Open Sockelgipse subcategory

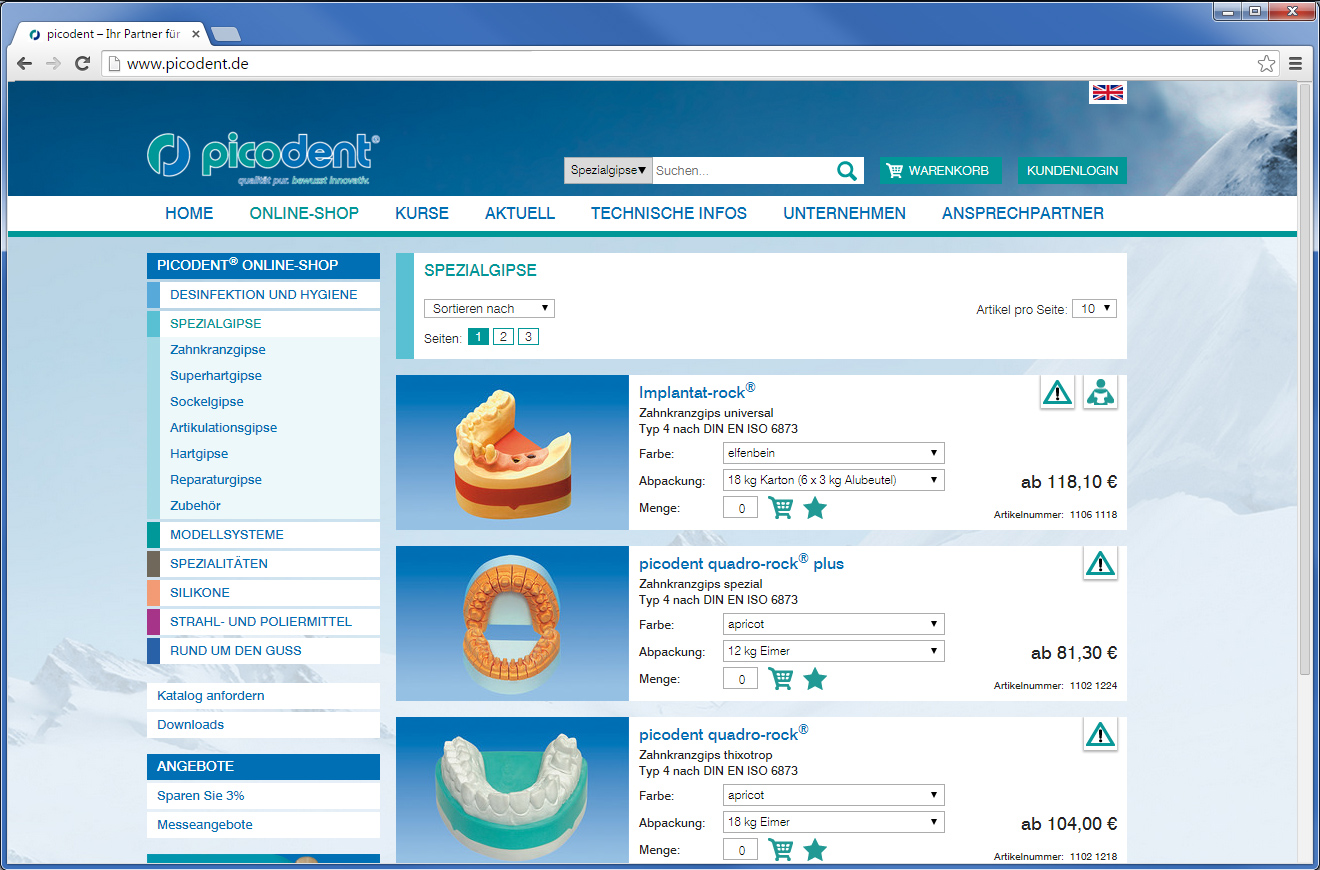coord(207,402)
